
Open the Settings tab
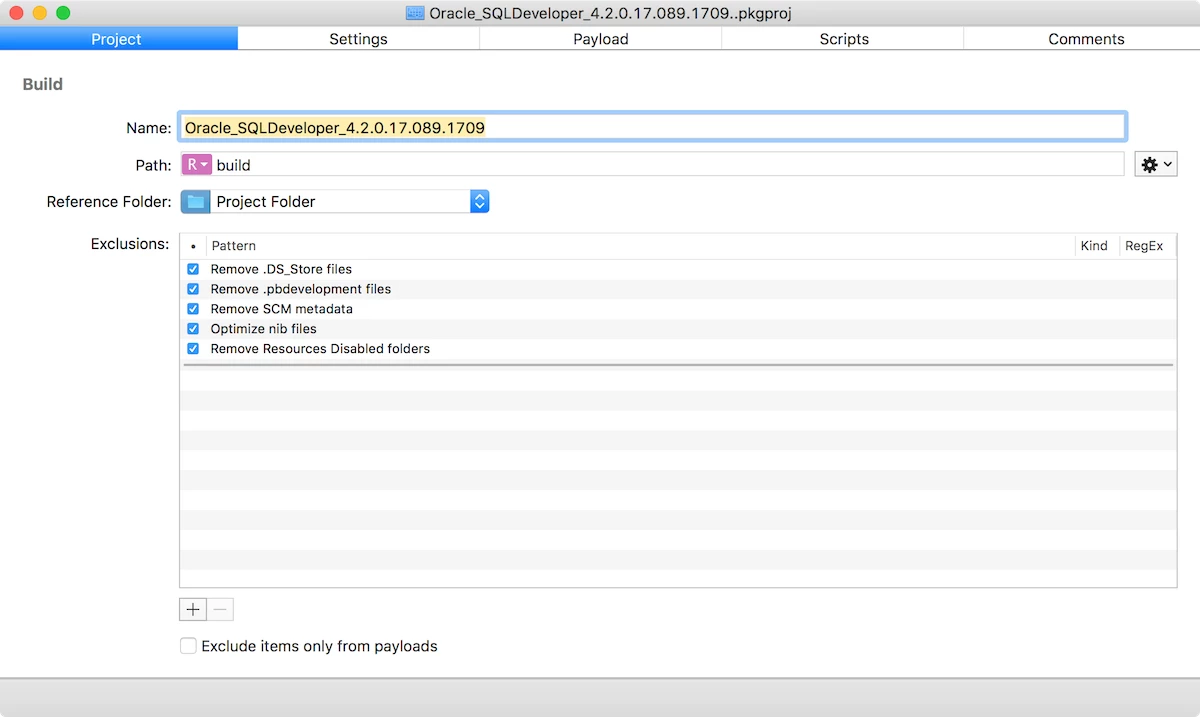click(359, 39)
